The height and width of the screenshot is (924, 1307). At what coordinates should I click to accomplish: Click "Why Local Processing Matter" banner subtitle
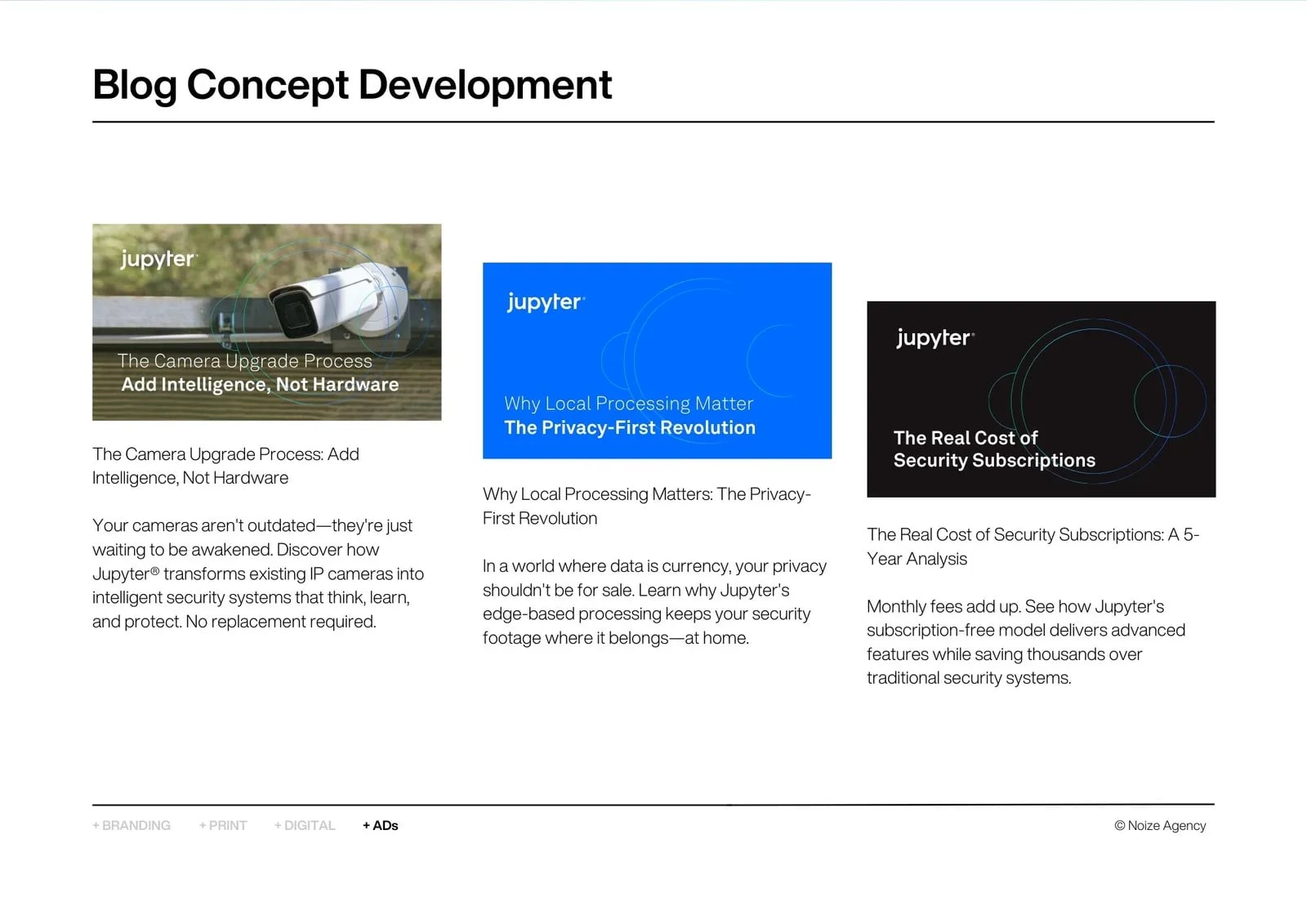pos(628,404)
